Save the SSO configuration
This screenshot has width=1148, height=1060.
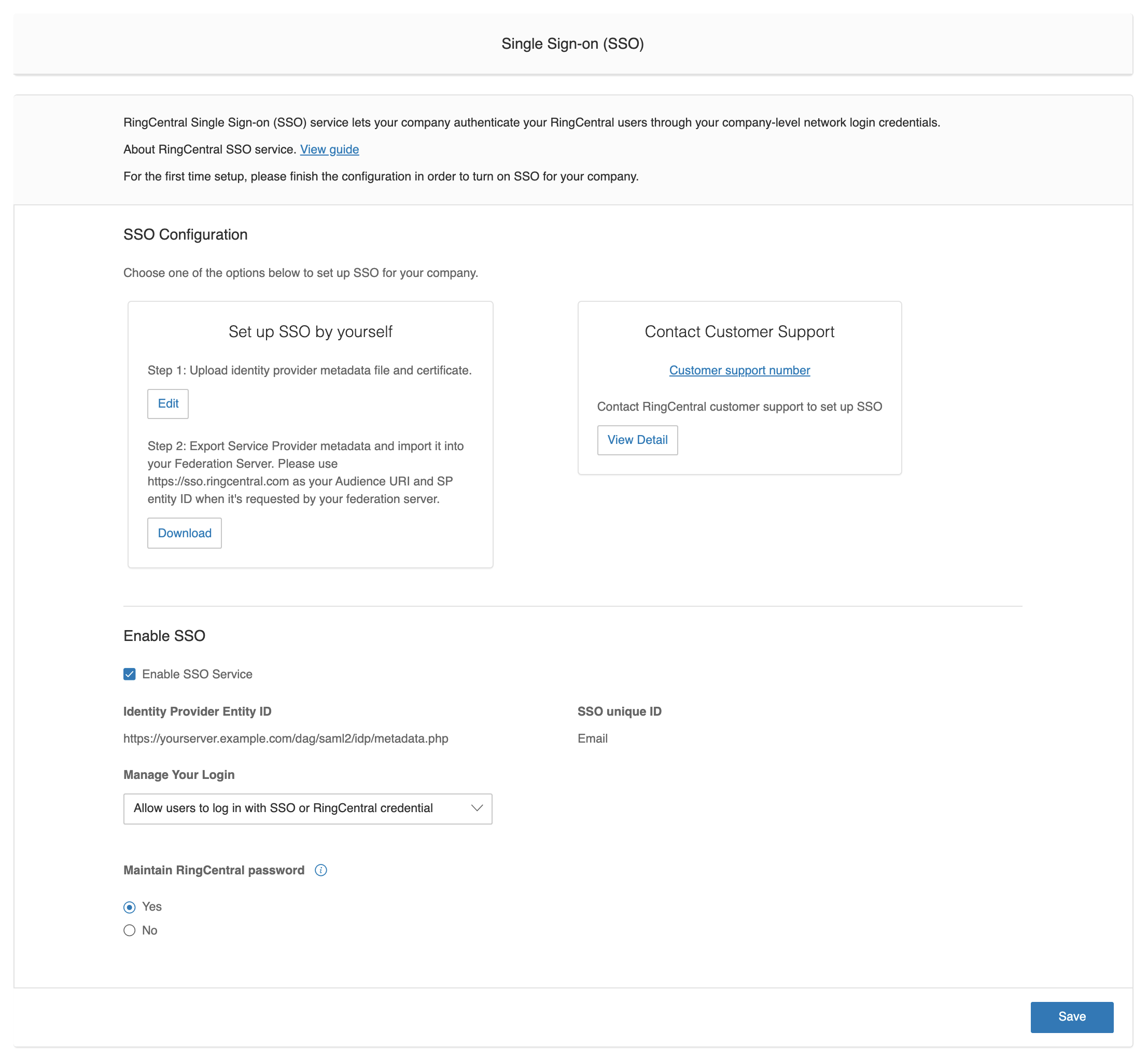point(1072,1017)
